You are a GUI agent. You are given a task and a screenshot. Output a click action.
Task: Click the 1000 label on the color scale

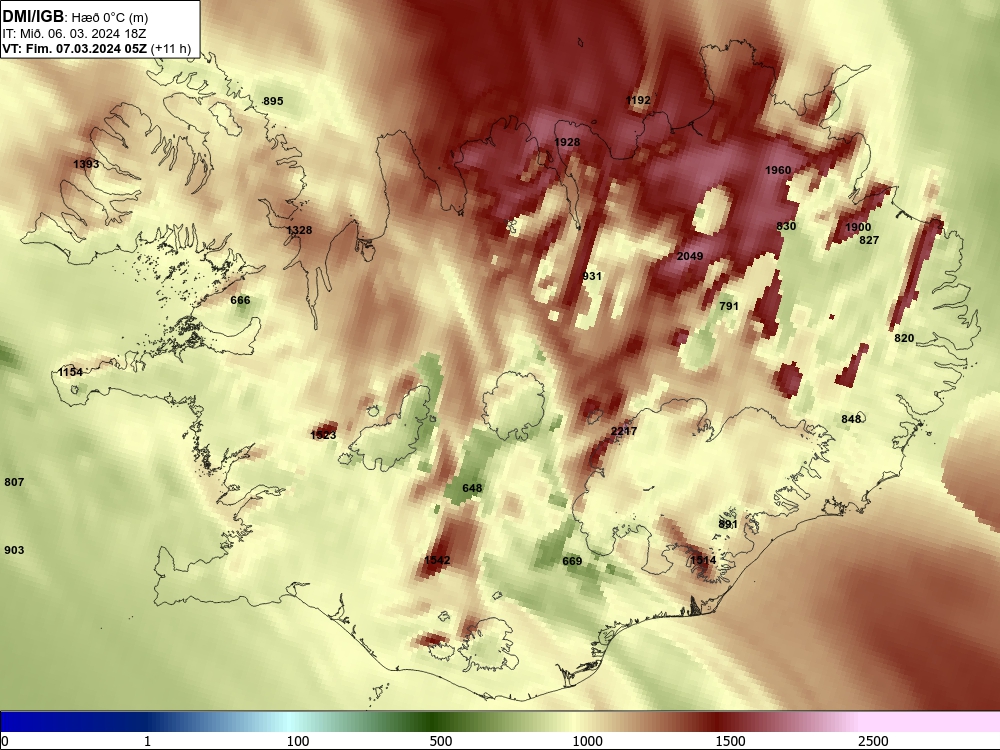[587, 741]
